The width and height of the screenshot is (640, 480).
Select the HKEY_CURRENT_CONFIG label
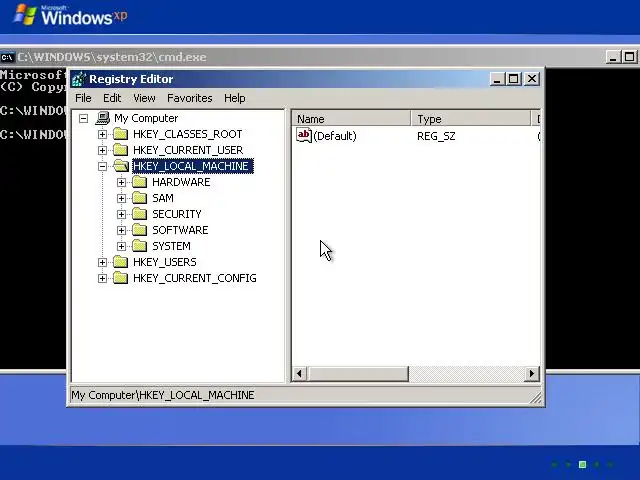[195, 278]
